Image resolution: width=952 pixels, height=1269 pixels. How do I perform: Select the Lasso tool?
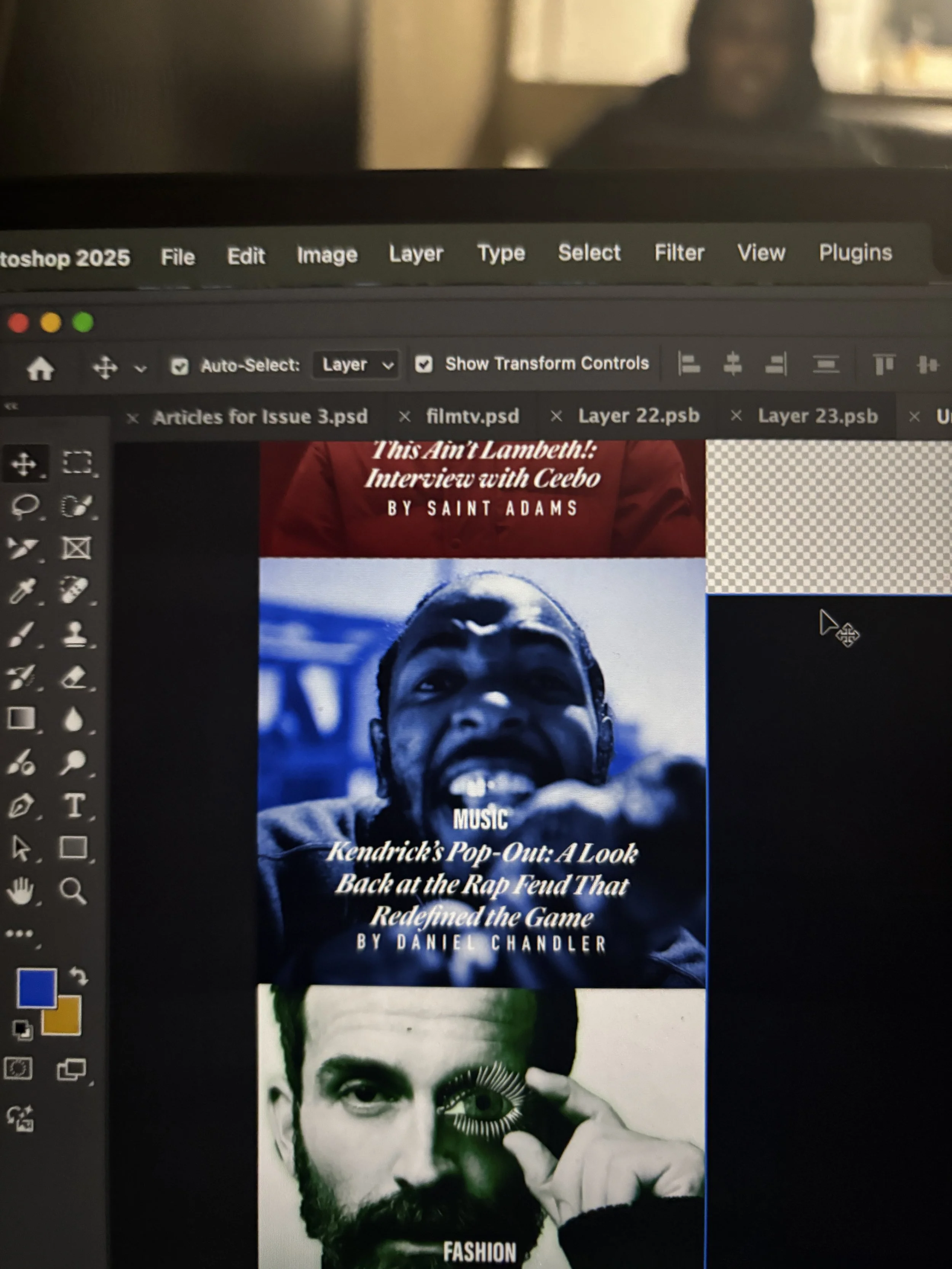24,506
